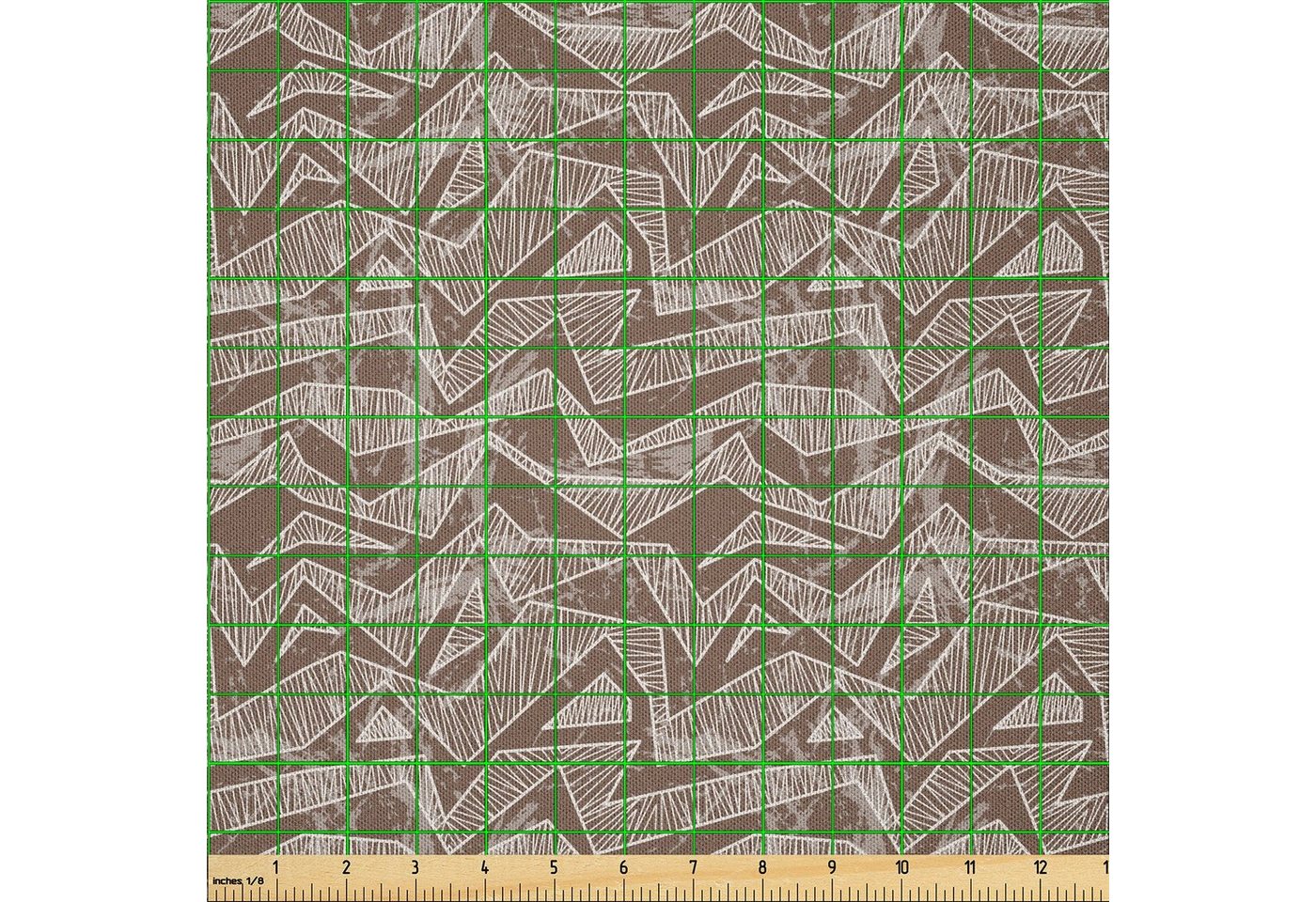
Task: Click the number 2 on the ruler
Action: [x=346, y=866]
